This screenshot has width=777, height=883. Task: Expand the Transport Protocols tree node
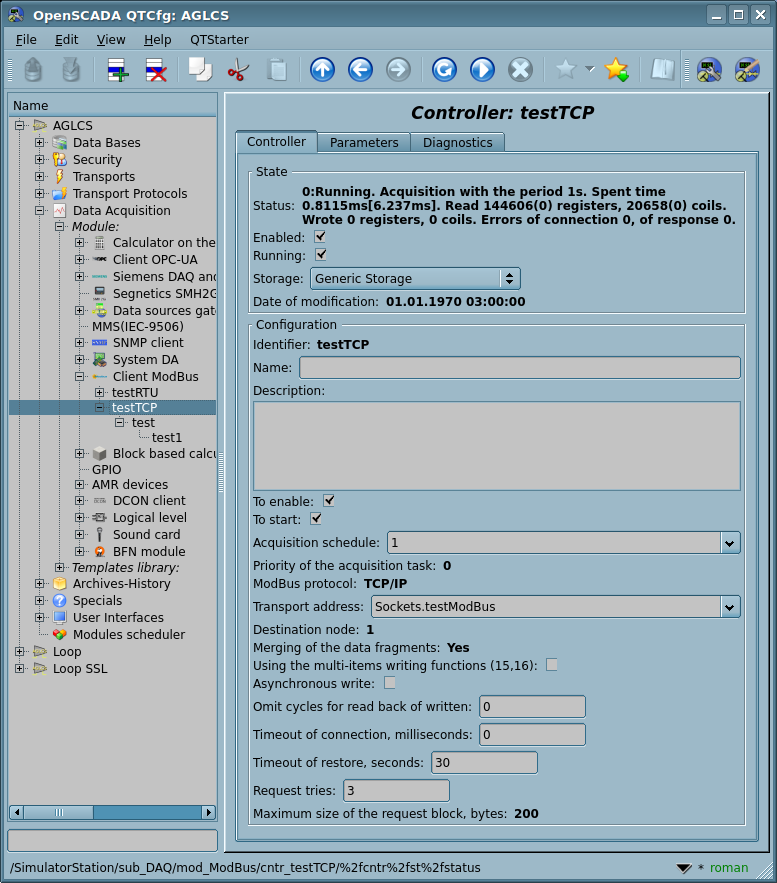[40, 194]
